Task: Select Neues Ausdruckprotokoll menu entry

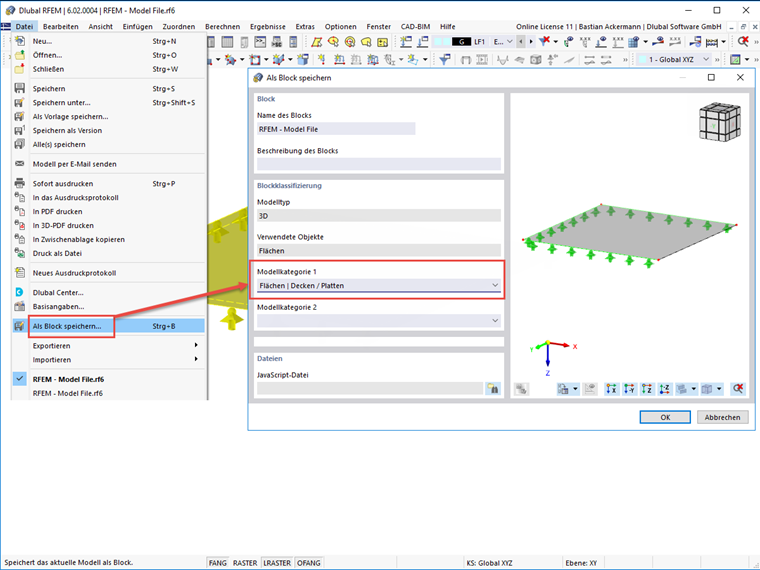Action: (x=109, y=273)
